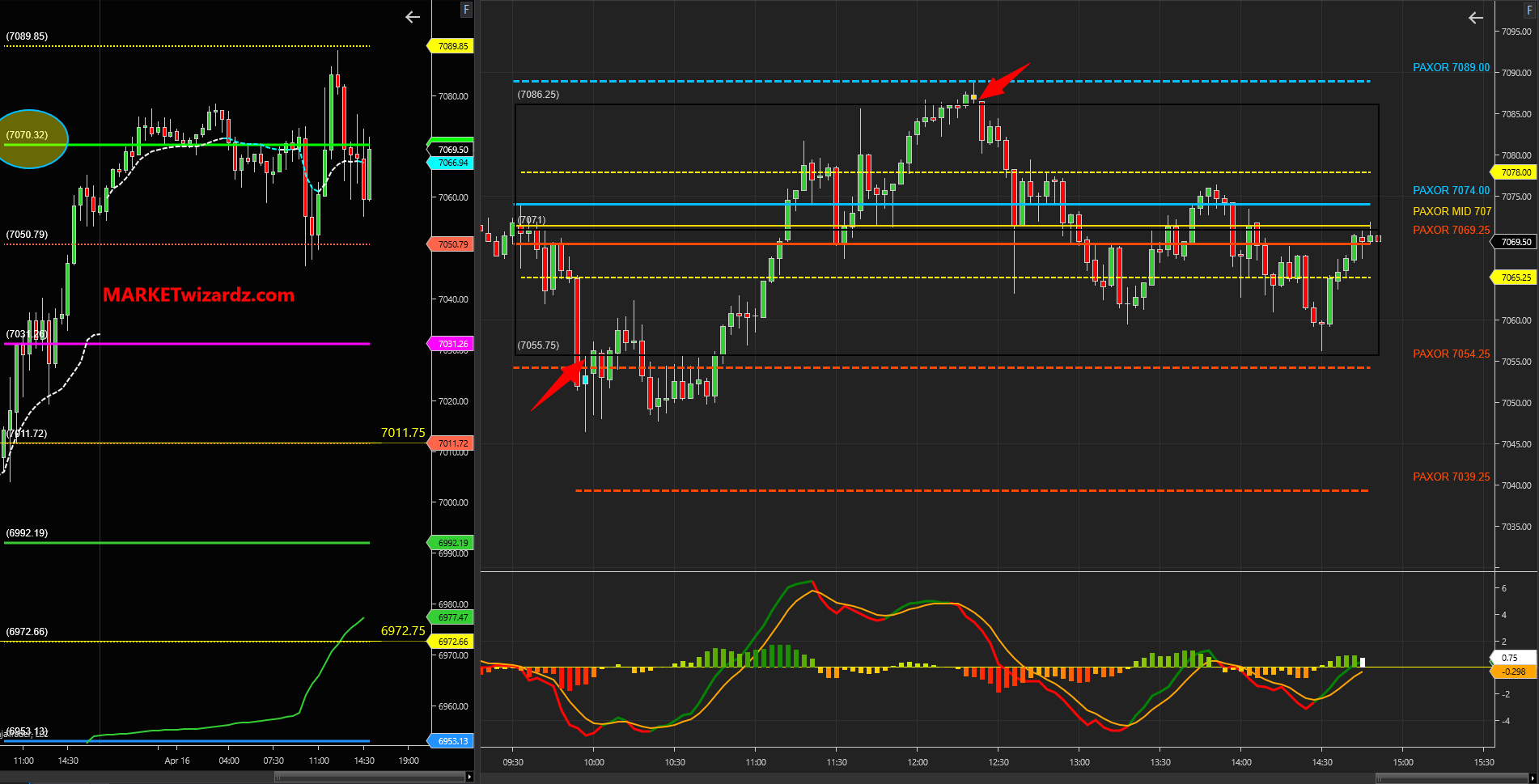Click the red arrow near the chart low
Viewport: 1539px width, 784px height.
click(x=558, y=386)
